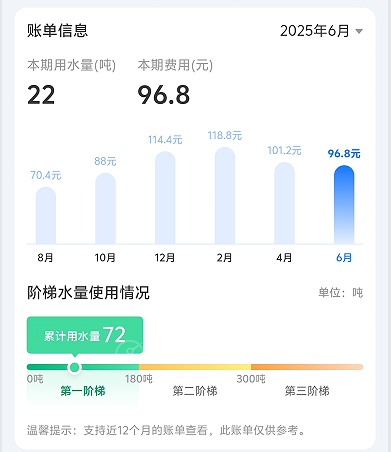Click the 96.8元 value label above 6月
Image resolution: width=391 pixels, height=452 pixels.
(344, 154)
